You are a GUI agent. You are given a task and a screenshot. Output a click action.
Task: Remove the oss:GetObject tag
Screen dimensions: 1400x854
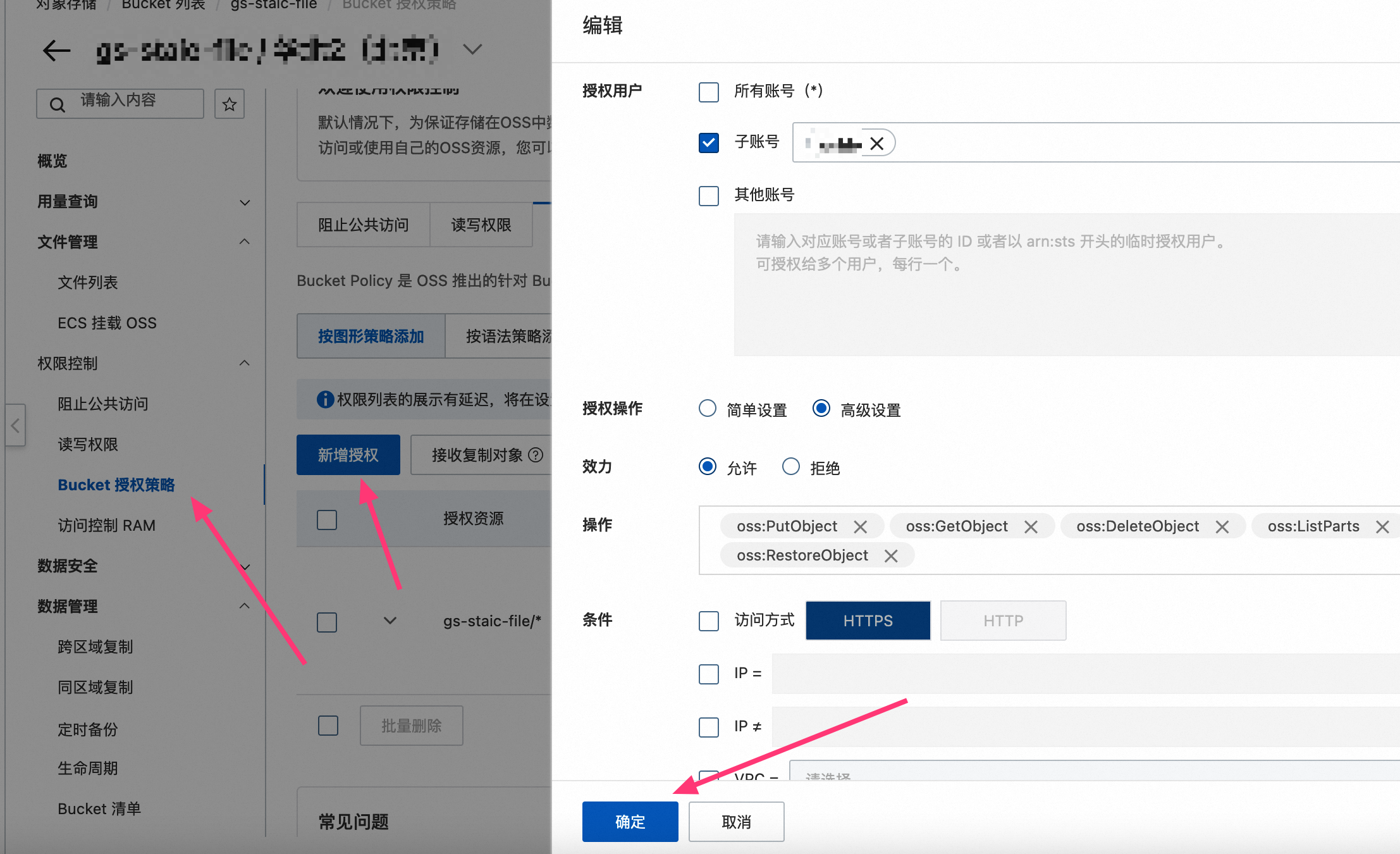tap(1031, 526)
